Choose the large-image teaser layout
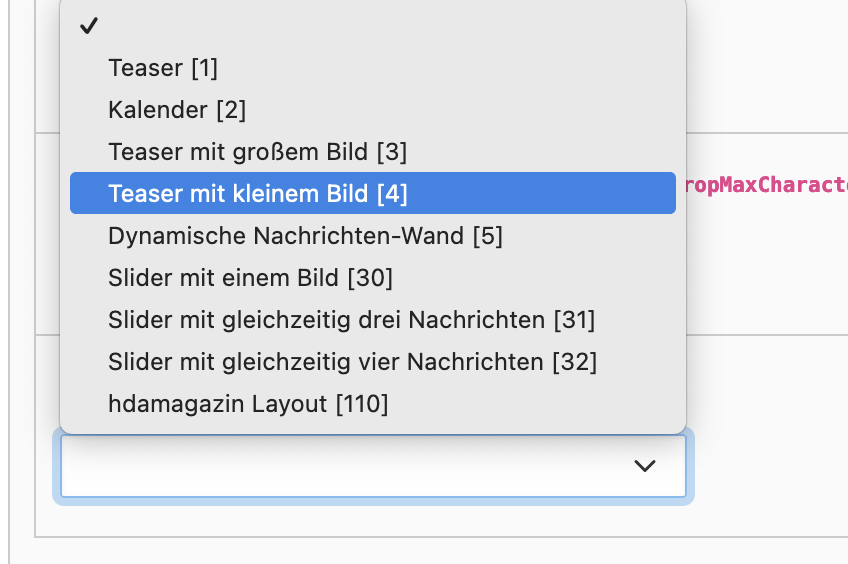 pos(373,151)
